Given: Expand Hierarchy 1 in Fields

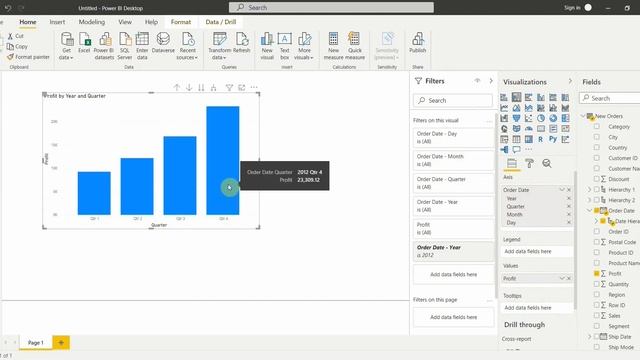Looking at the screenshot, I should pyautogui.click(x=589, y=189).
